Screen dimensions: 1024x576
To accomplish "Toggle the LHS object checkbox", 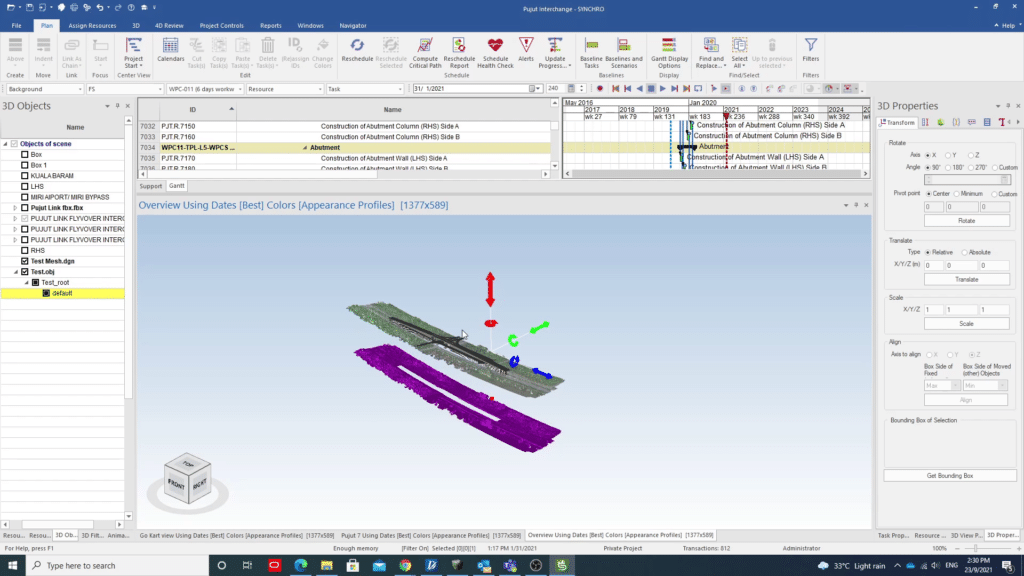I will pos(25,187).
